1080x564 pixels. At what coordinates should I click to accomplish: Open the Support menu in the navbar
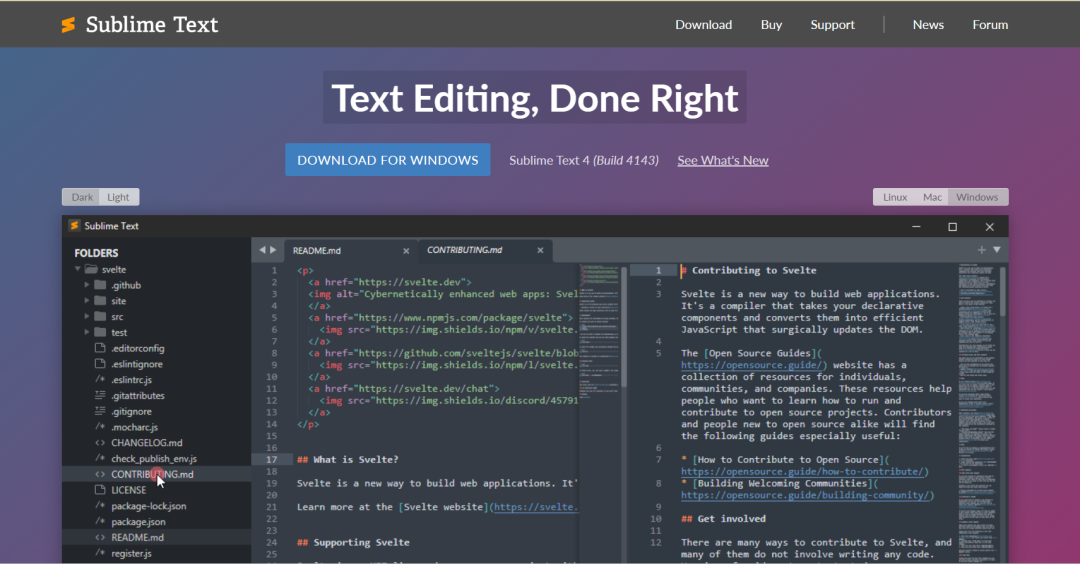point(832,25)
